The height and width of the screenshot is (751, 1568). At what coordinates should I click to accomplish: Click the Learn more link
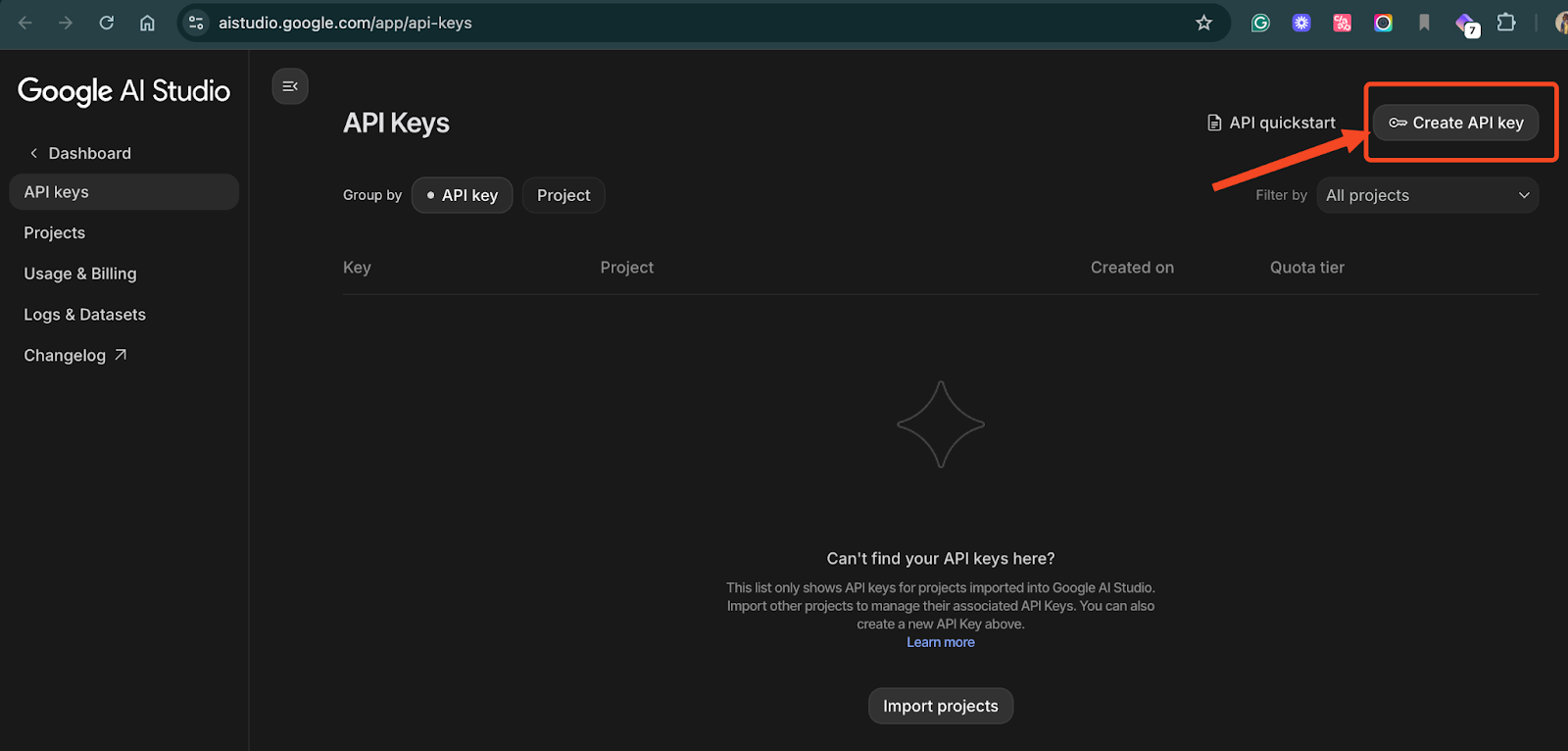tap(941, 642)
